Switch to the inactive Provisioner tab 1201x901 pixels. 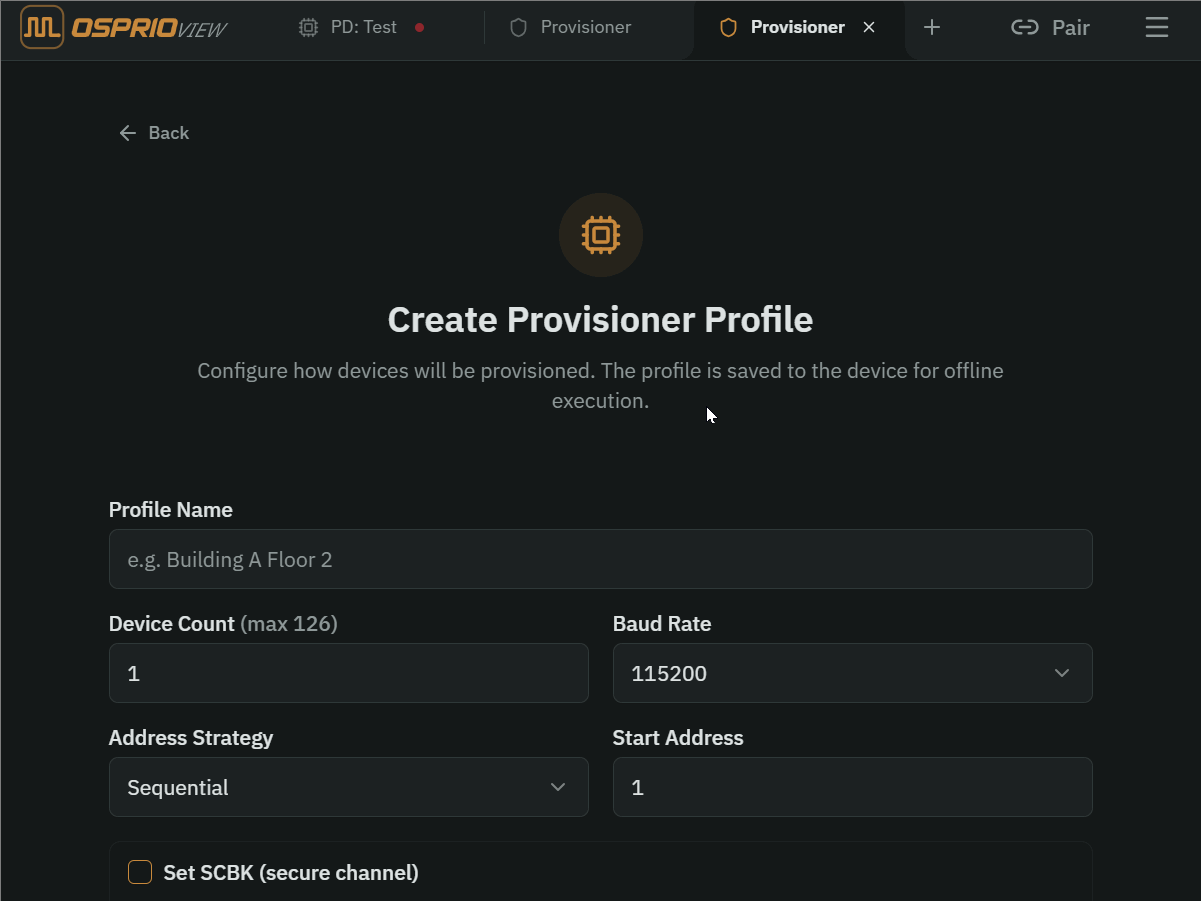pyautogui.click(x=585, y=28)
